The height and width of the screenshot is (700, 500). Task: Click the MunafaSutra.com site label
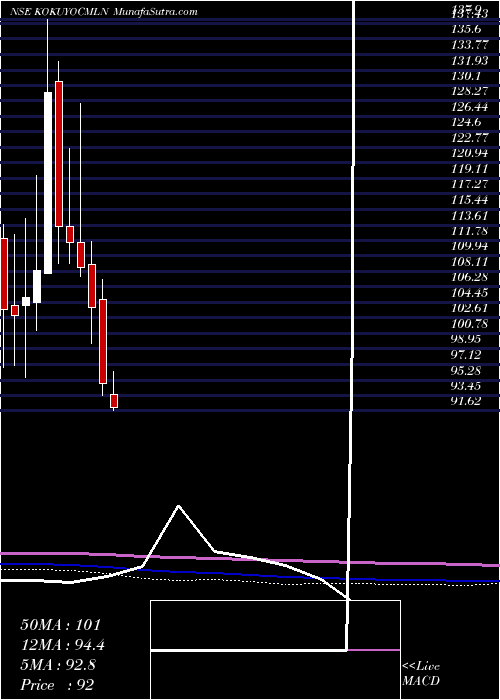click(x=156, y=12)
